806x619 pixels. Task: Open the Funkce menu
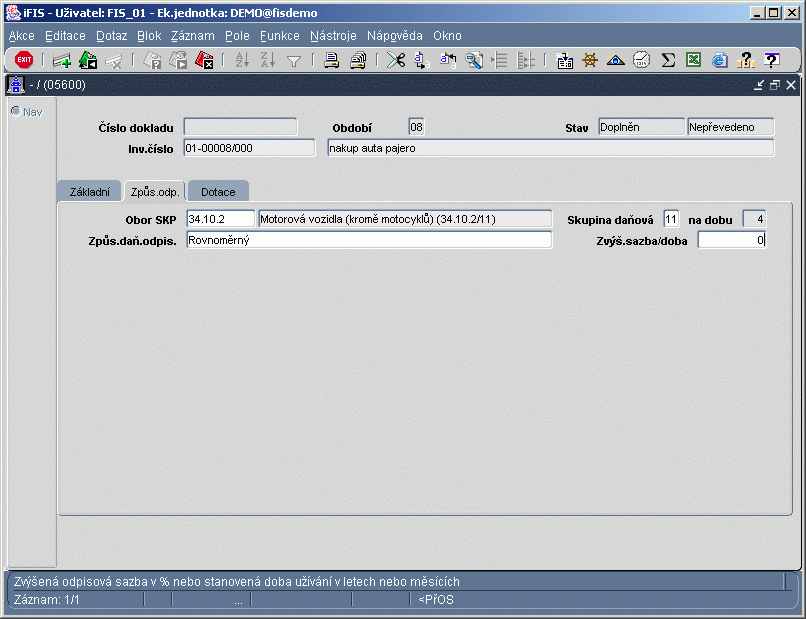(280, 36)
